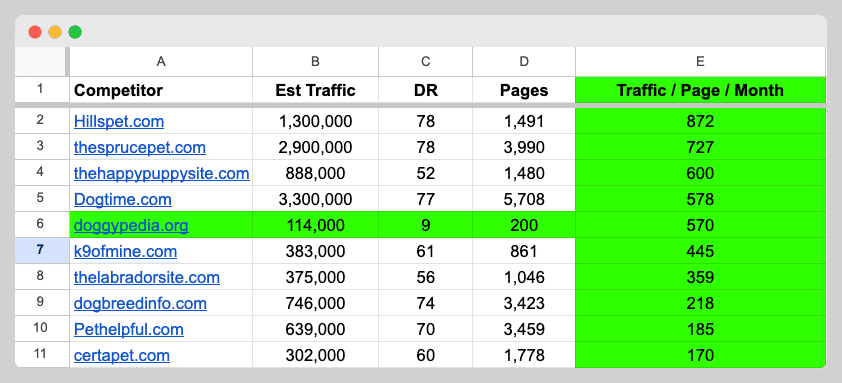Click the select-all corner cell
The height and width of the screenshot is (383, 842).
[40, 62]
